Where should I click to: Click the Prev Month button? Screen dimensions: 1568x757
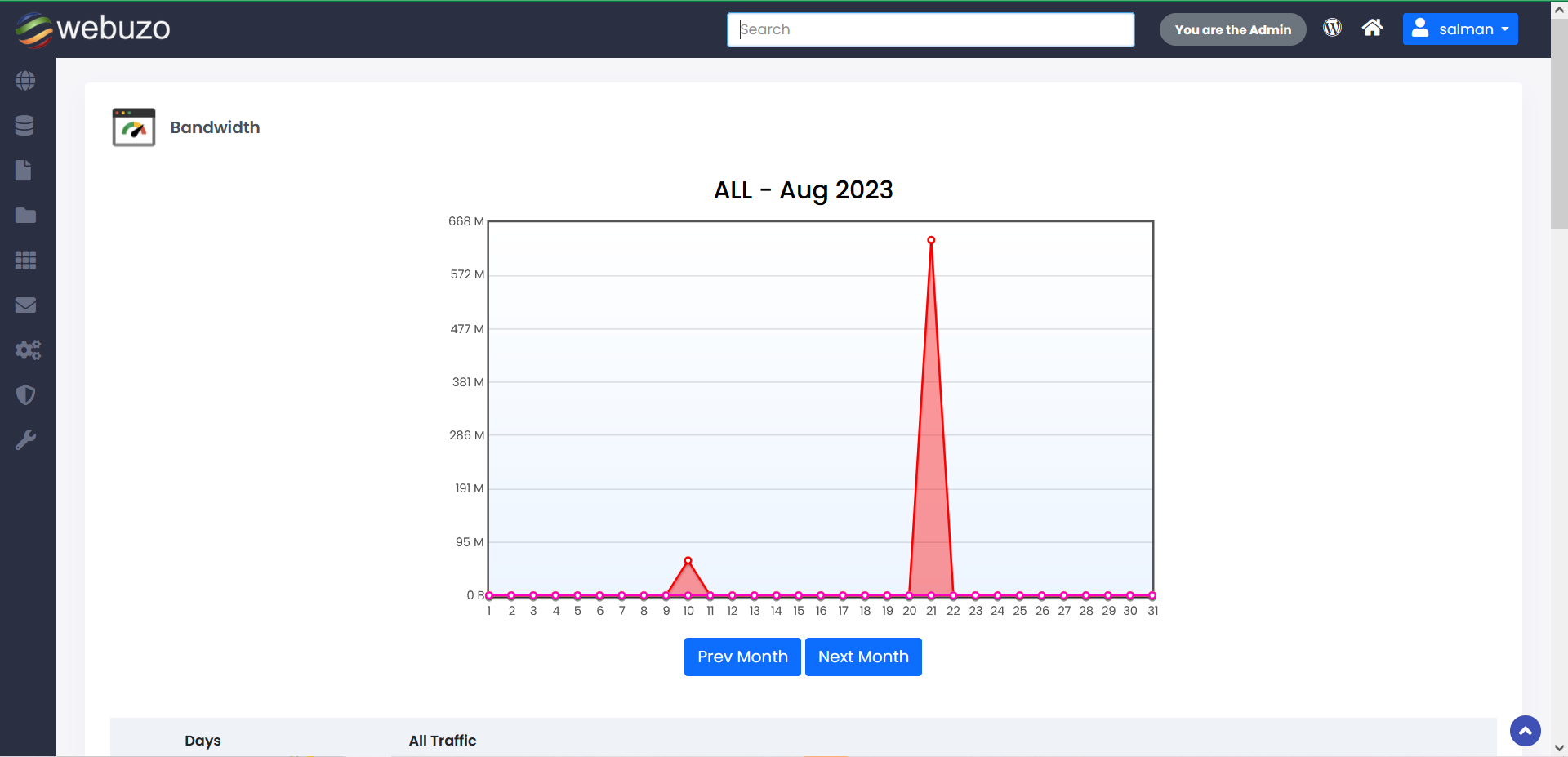[x=742, y=657]
